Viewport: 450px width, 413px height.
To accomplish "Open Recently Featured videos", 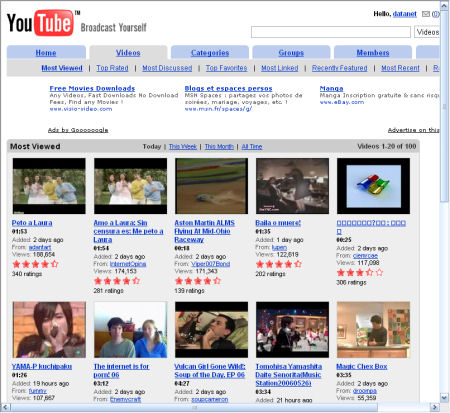I will (339, 68).
